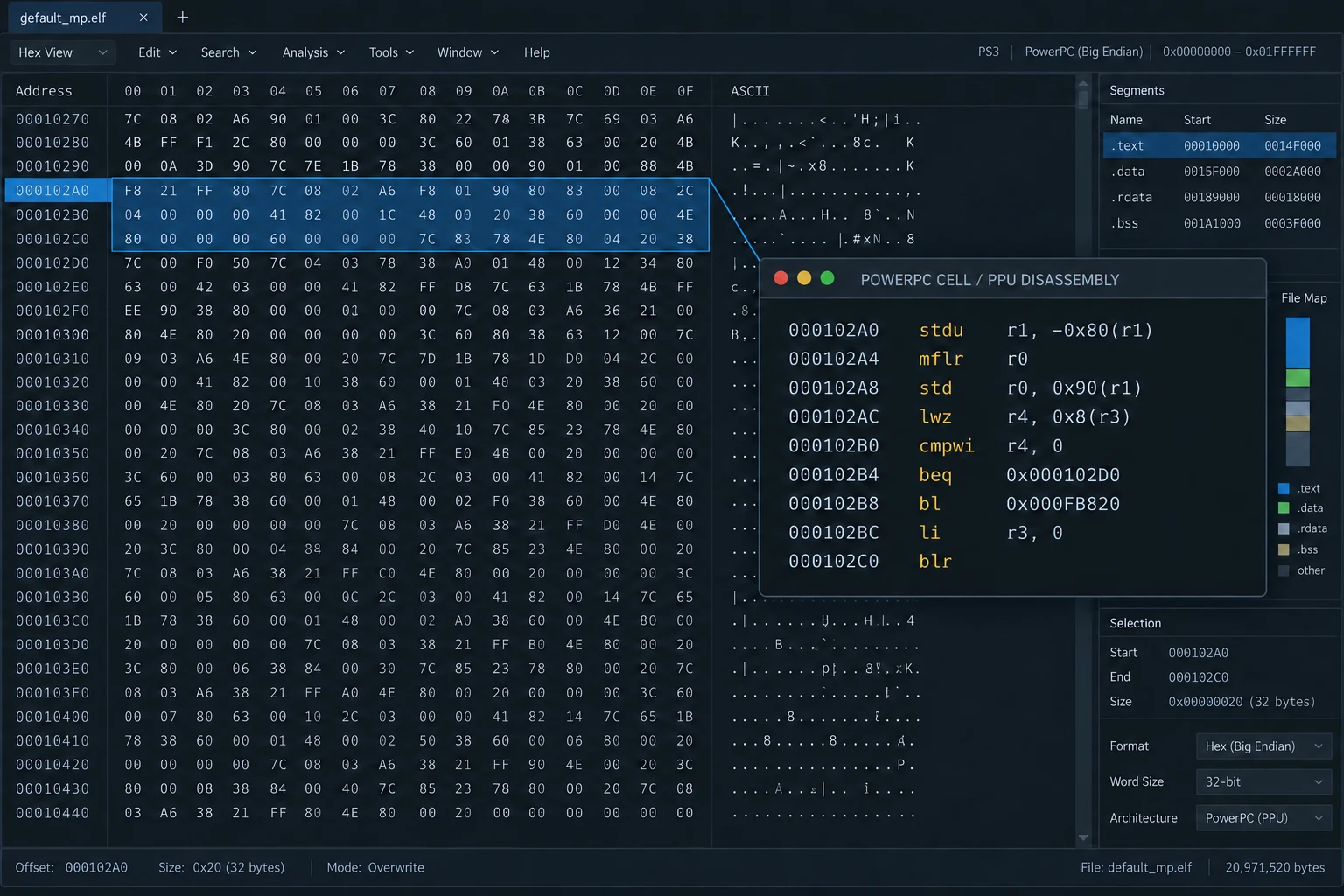Open the Tools menu
This screenshot has height=896, width=1344.
[391, 52]
